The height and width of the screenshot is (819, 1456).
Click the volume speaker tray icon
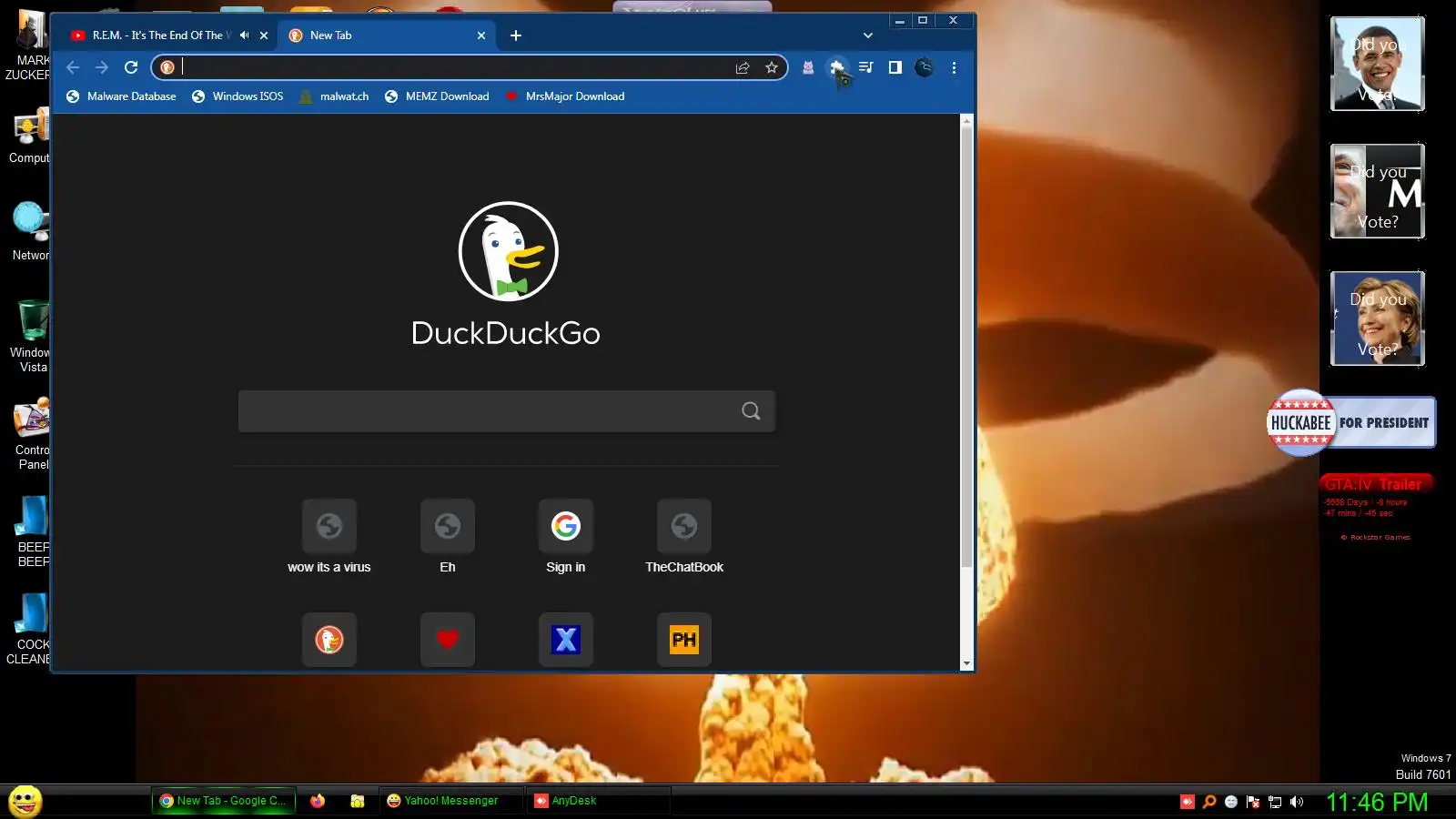[1297, 802]
